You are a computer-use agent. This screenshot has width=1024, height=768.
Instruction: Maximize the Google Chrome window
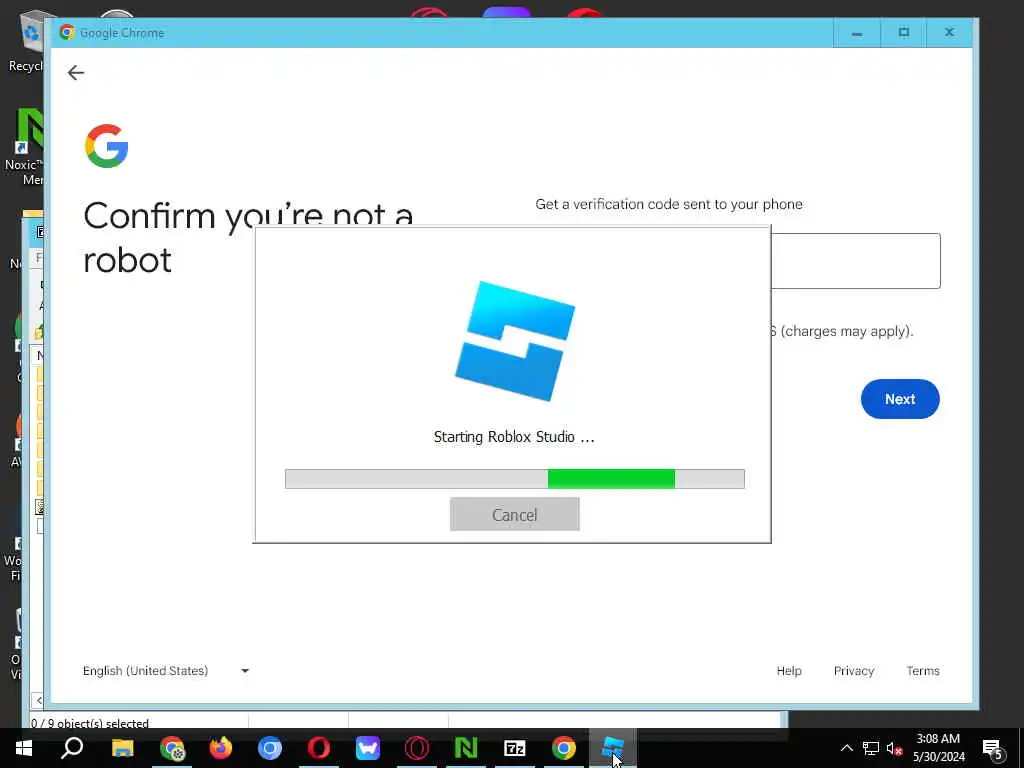point(903,33)
